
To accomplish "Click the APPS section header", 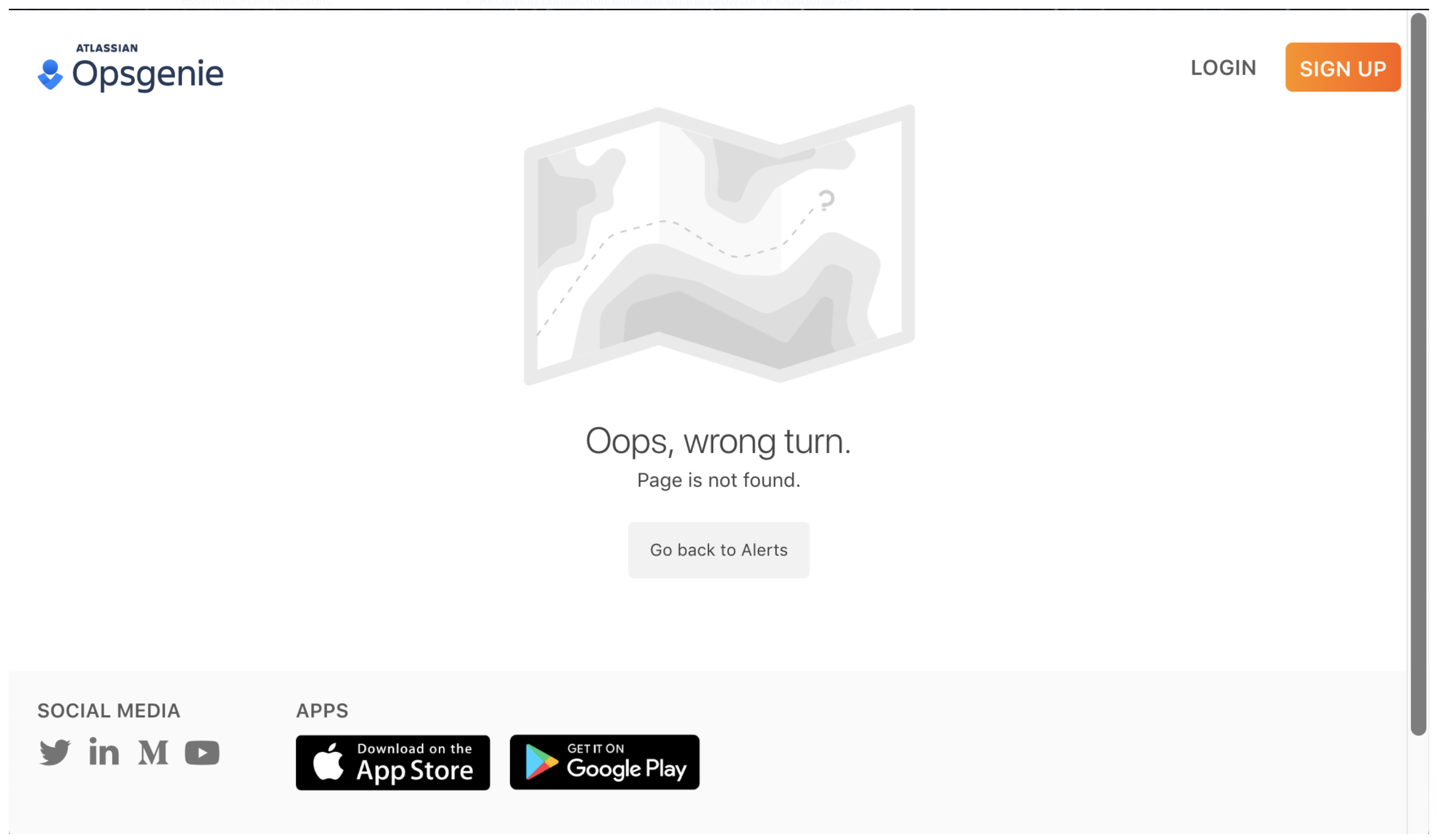I will point(323,711).
